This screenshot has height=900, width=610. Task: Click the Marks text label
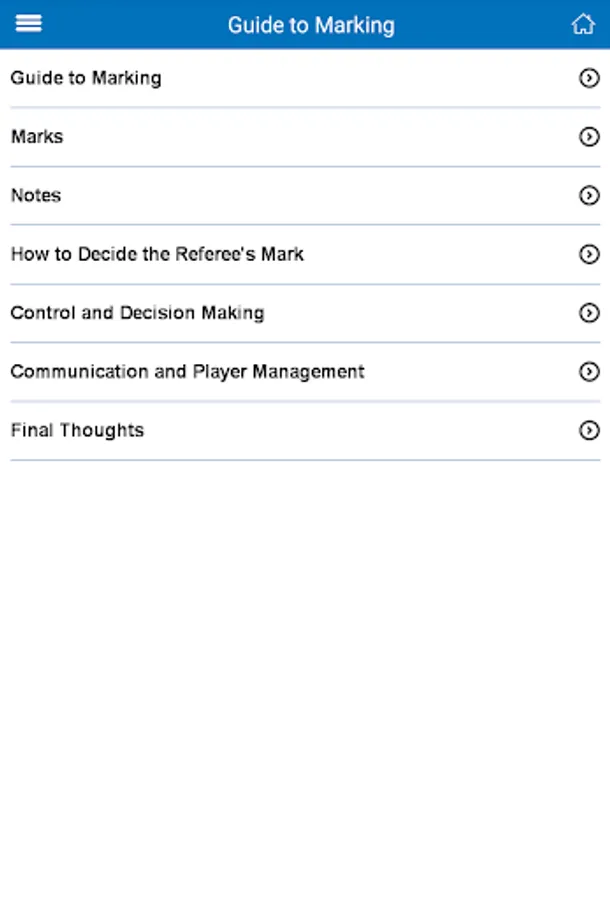coord(37,137)
